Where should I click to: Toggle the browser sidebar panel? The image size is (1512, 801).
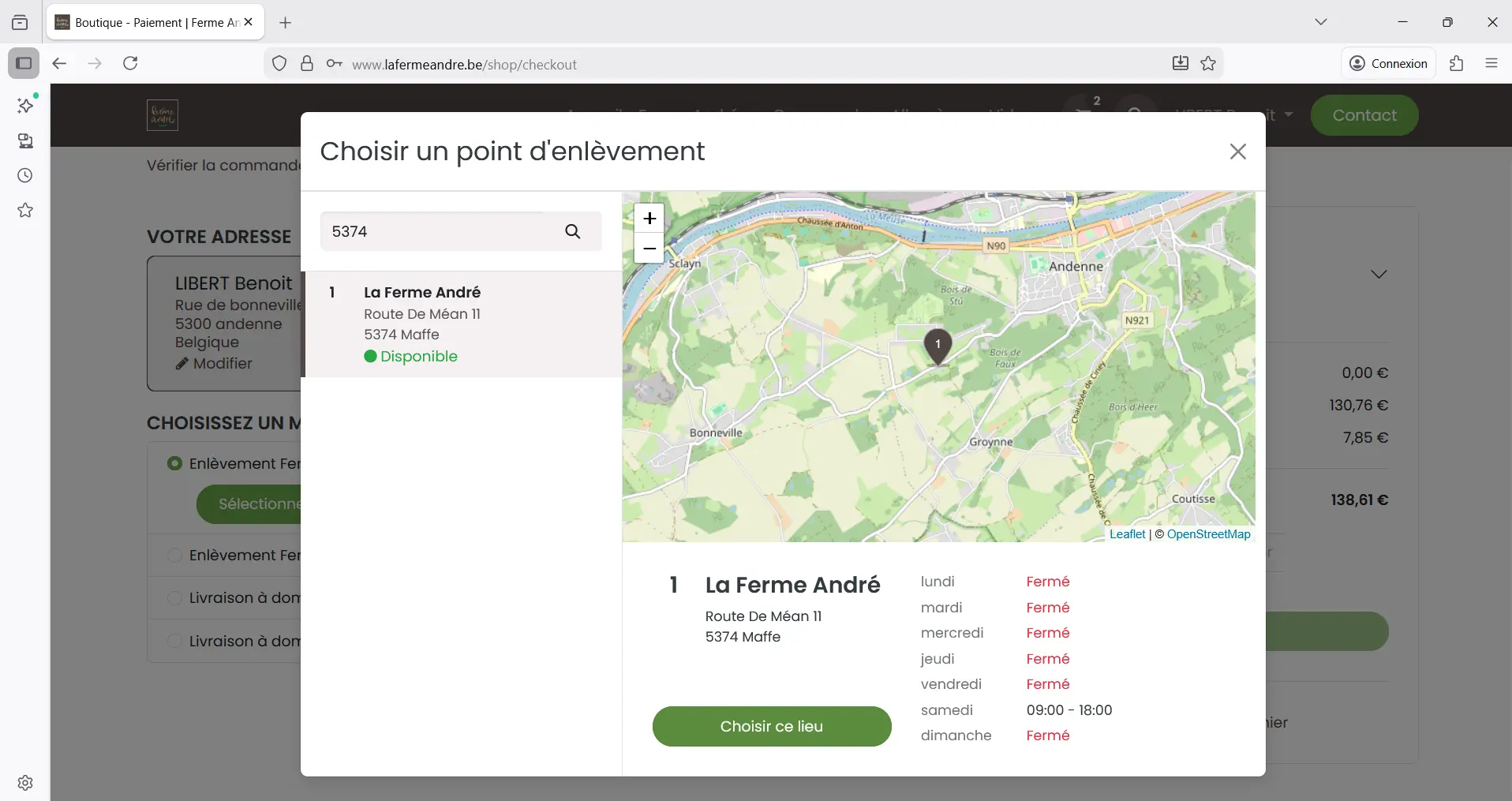[x=24, y=64]
